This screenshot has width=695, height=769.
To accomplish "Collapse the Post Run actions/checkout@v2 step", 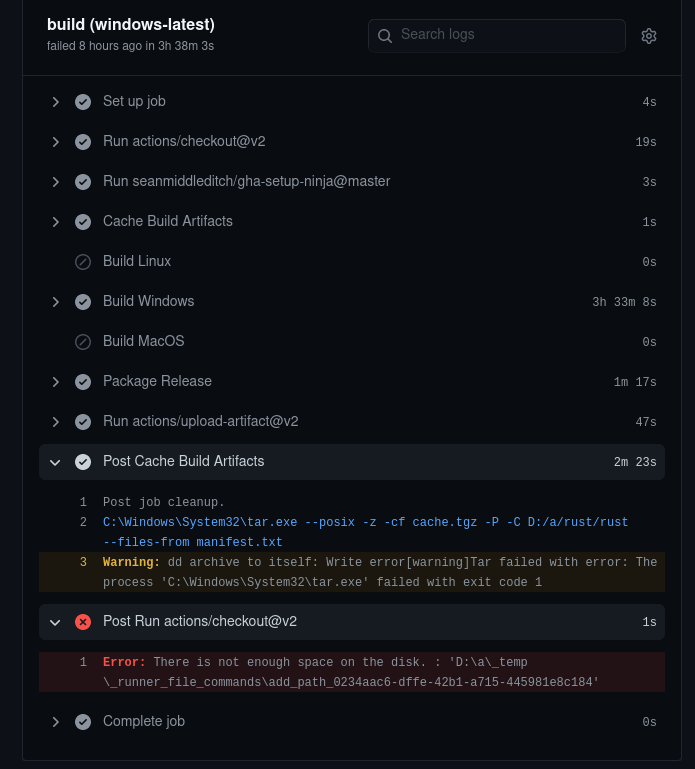I will (x=55, y=622).
